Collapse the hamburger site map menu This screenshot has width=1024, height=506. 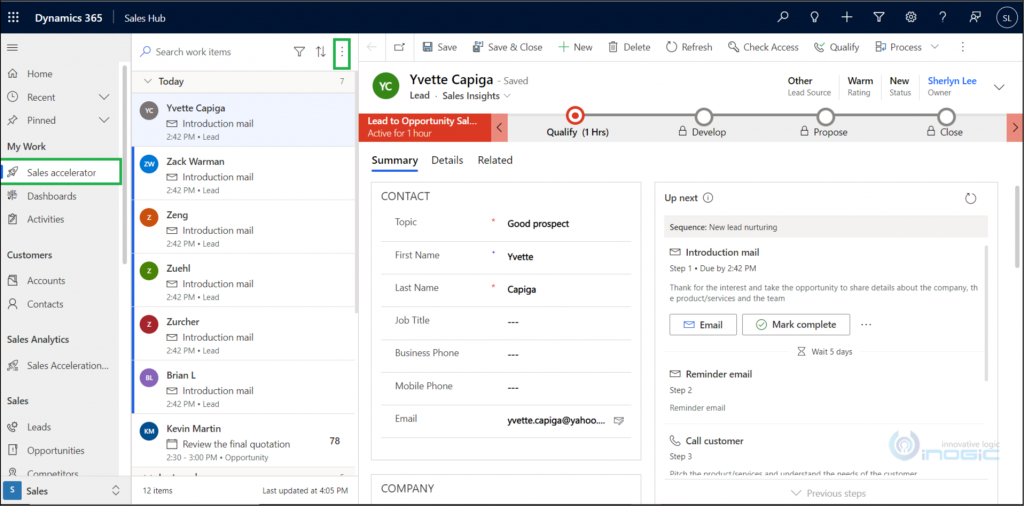point(12,47)
